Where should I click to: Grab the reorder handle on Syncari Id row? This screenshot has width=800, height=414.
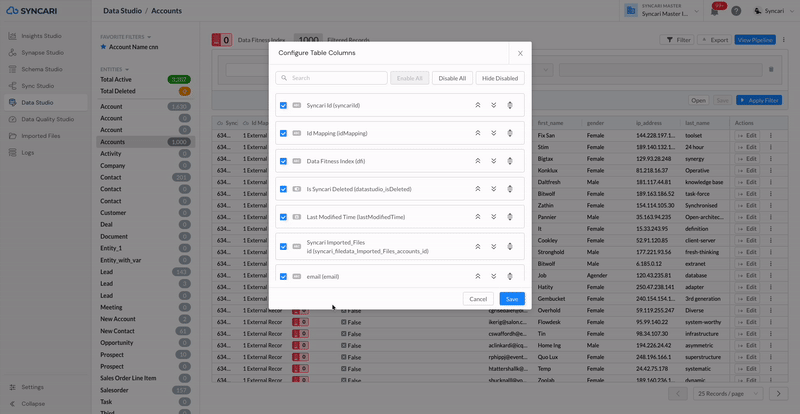coord(509,105)
